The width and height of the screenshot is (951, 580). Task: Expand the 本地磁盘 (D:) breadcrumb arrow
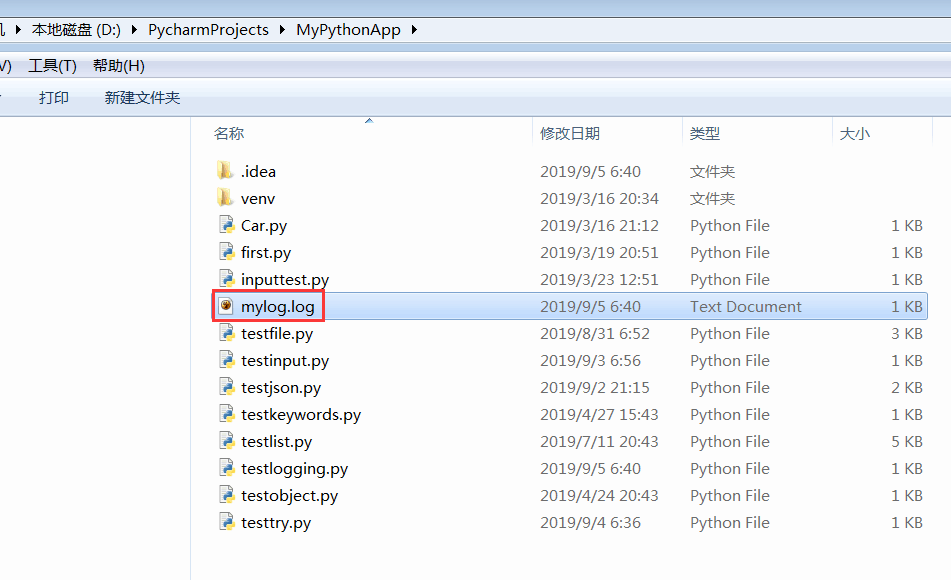coord(136,29)
